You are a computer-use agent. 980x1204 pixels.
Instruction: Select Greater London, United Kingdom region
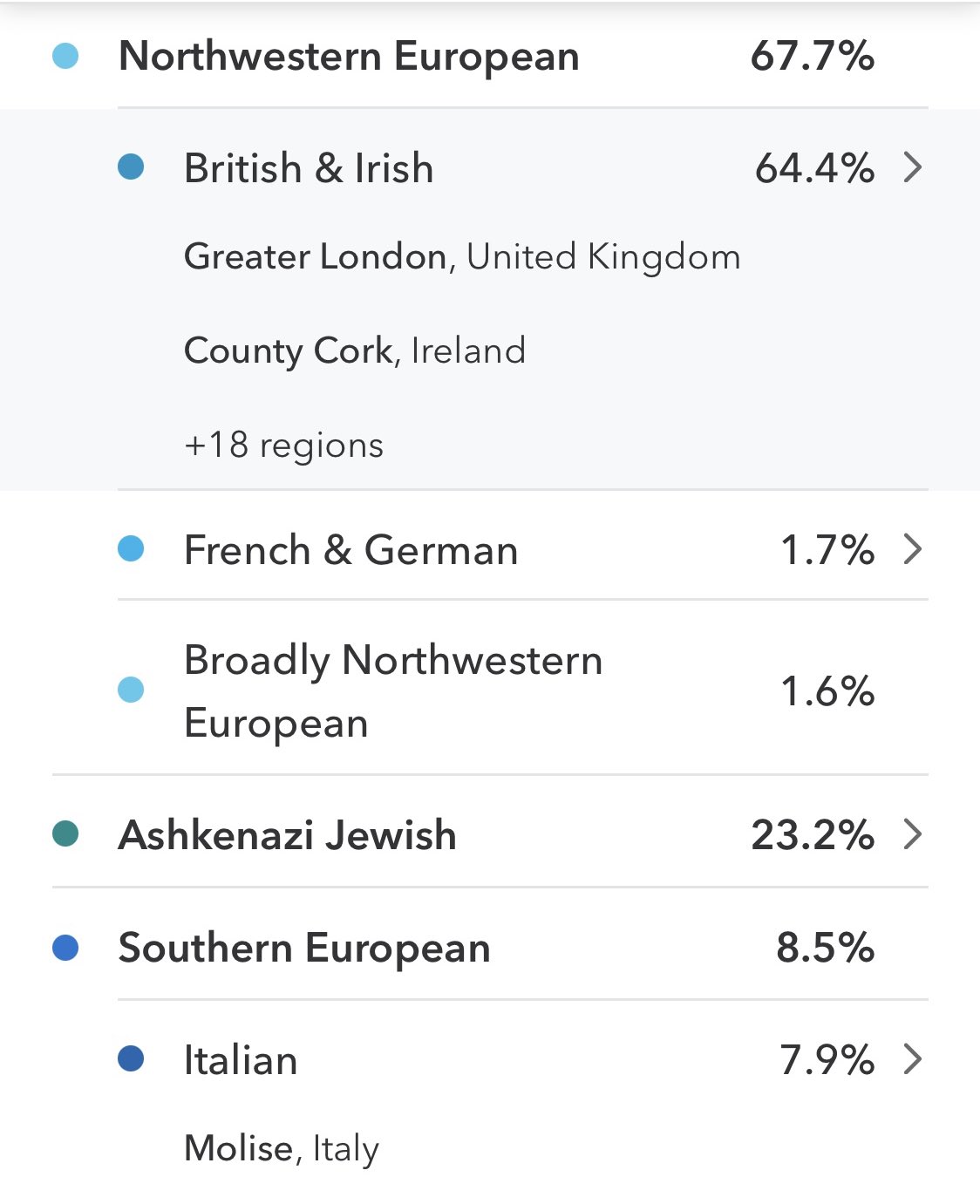click(x=462, y=257)
